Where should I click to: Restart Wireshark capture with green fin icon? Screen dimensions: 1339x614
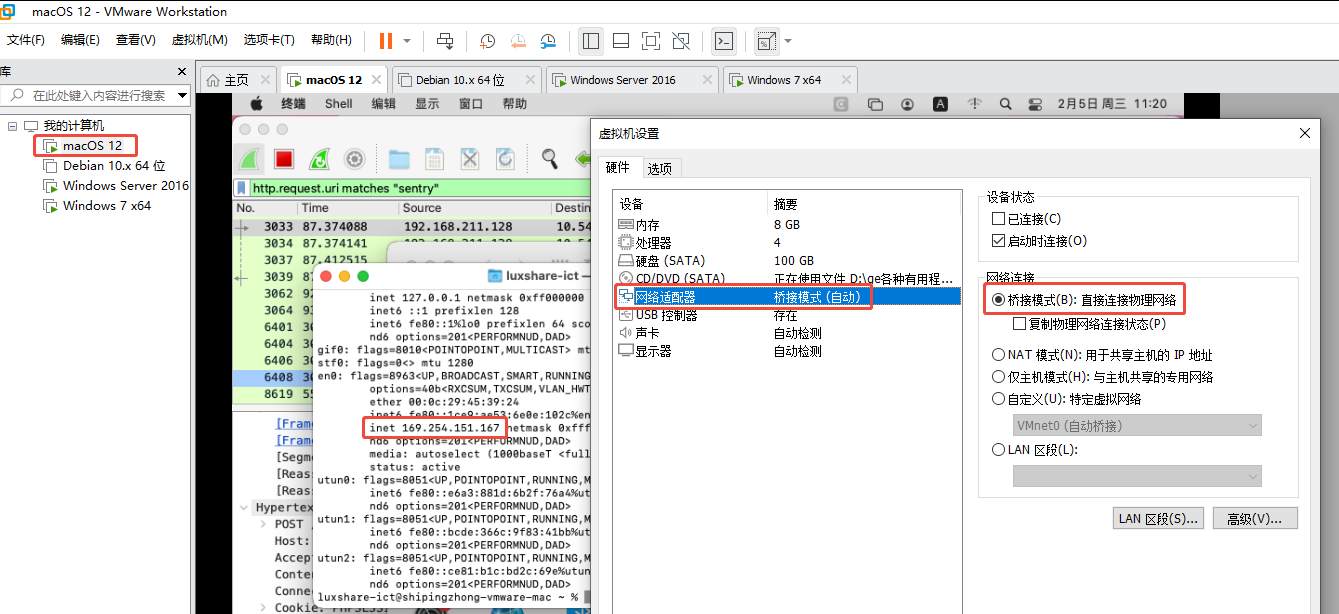coord(319,159)
